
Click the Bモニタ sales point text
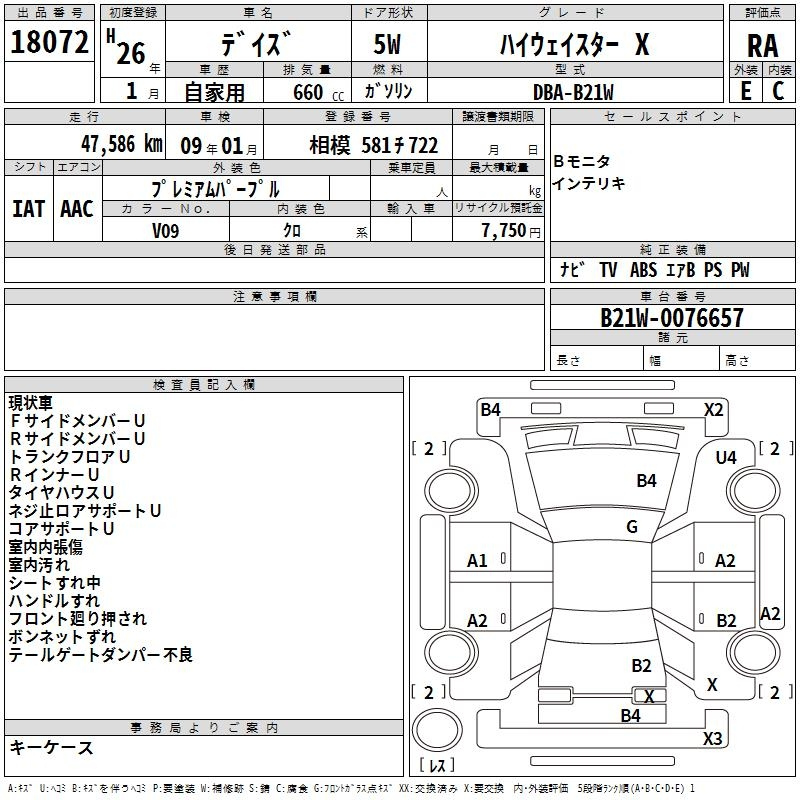point(581,162)
